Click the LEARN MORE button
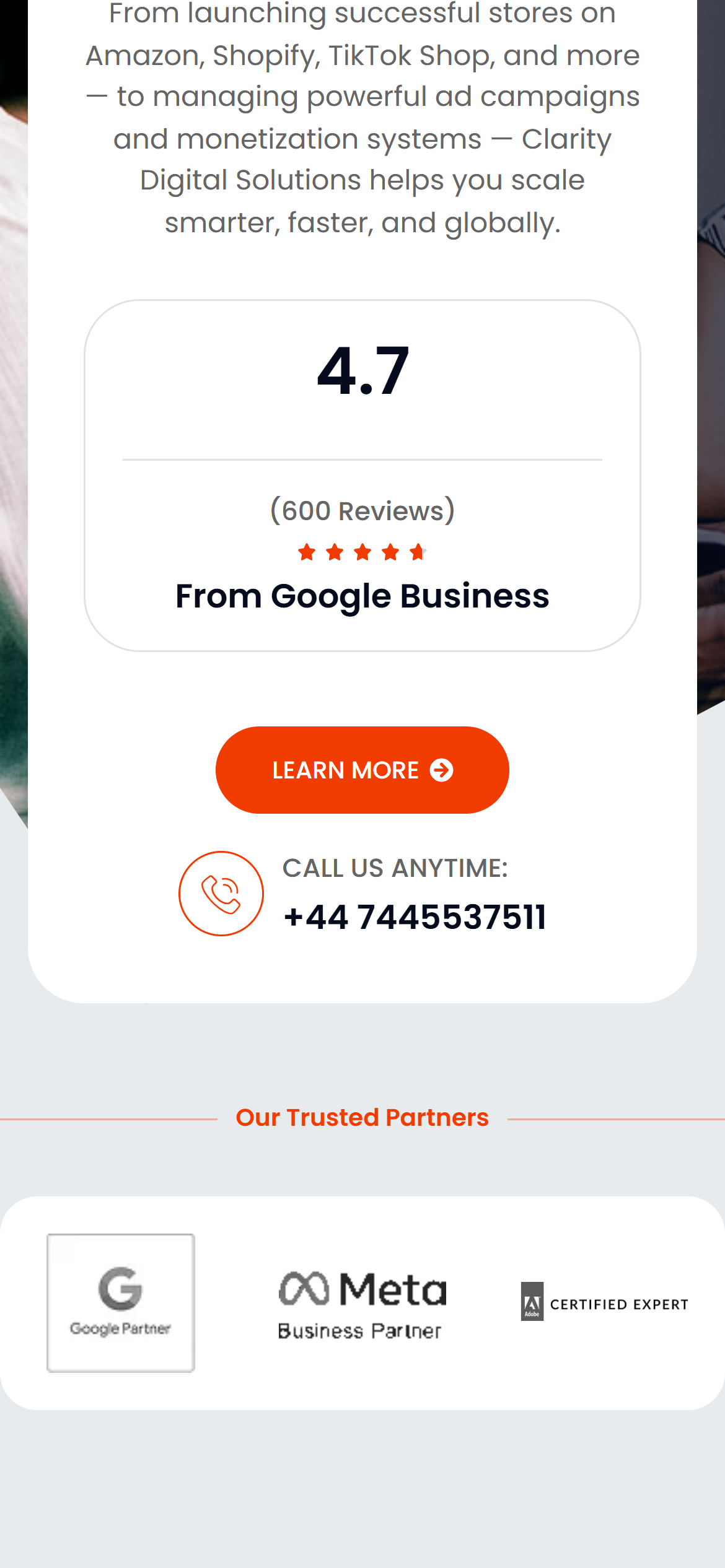 [362, 770]
